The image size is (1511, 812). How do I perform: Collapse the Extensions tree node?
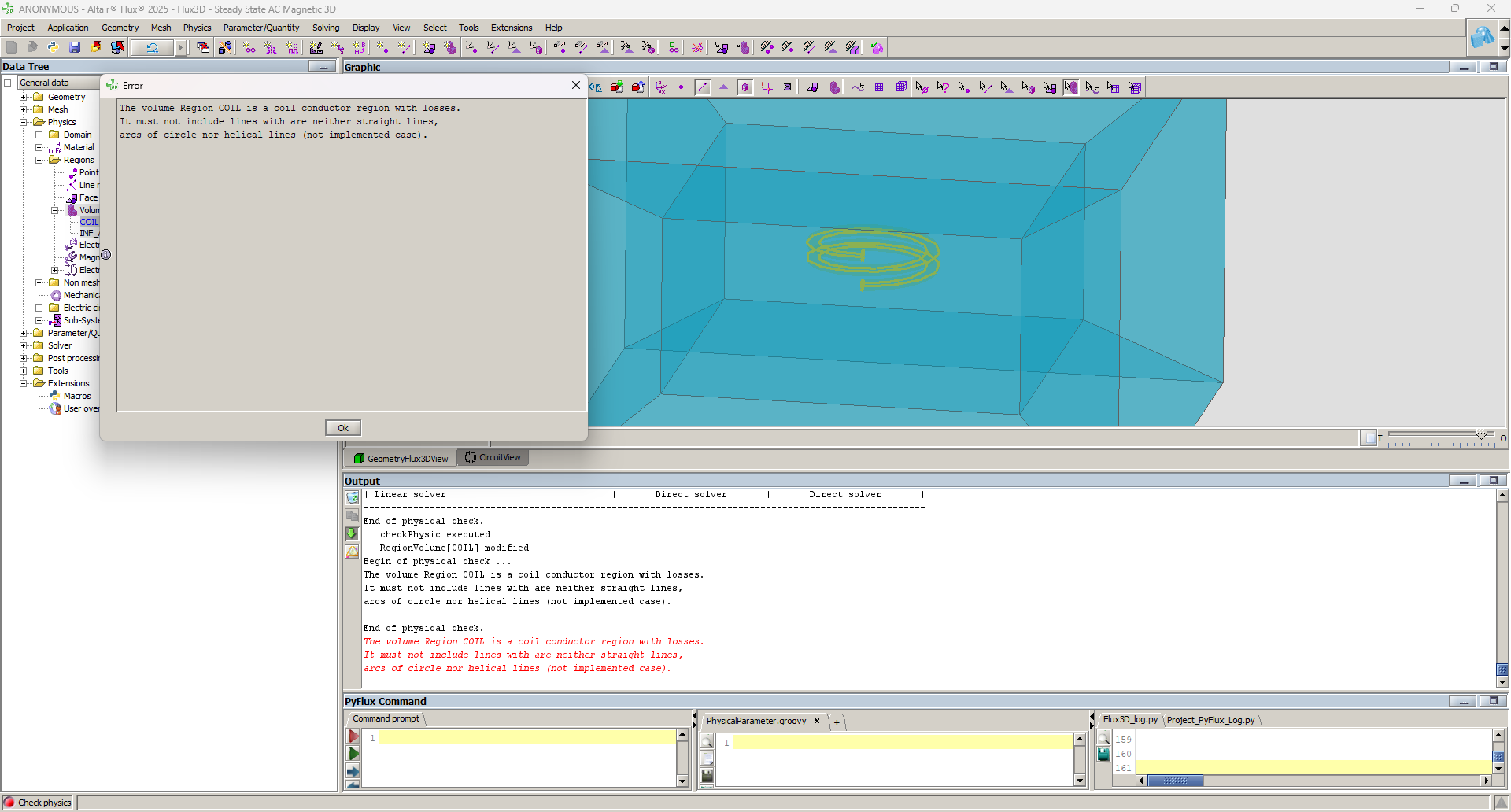pyautogui.click(x=24, y=383)
